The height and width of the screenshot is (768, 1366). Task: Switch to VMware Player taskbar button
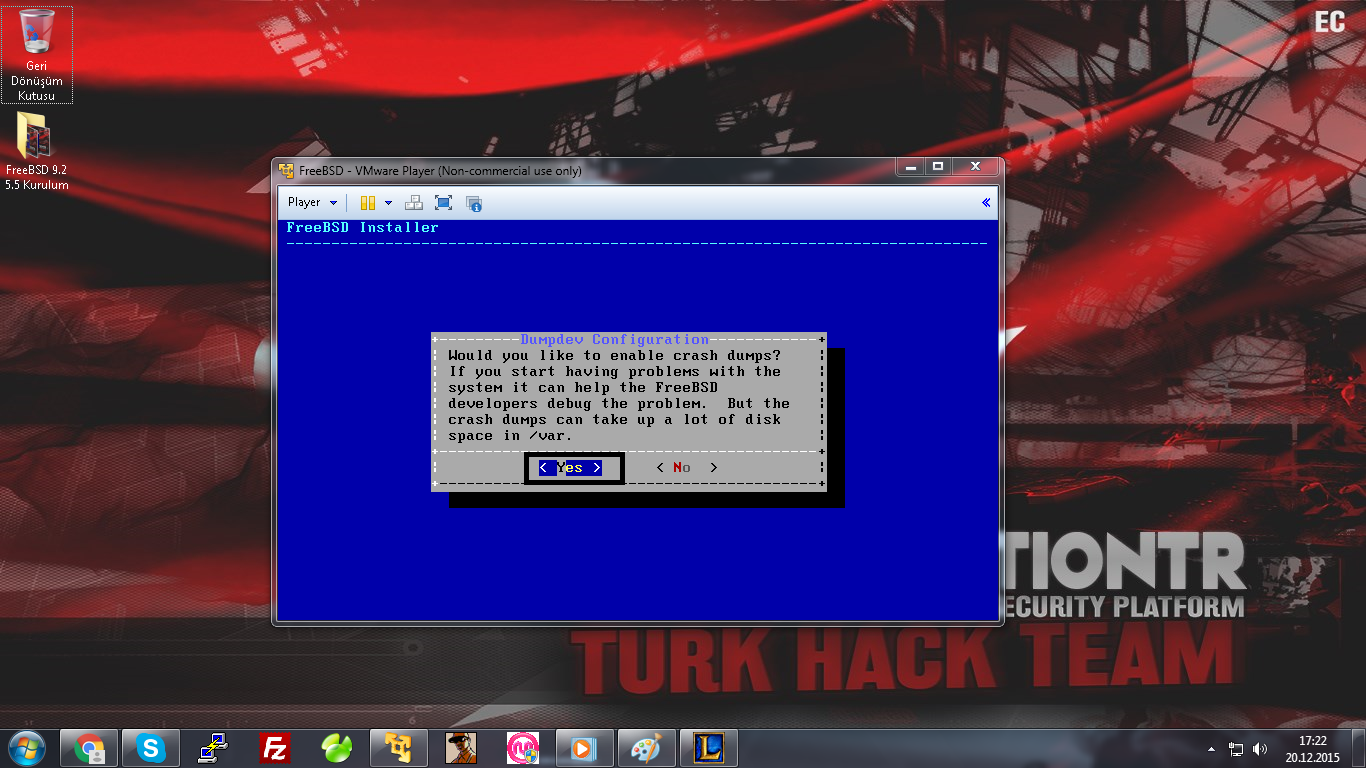pyautogui.click(x=399, y=748)
